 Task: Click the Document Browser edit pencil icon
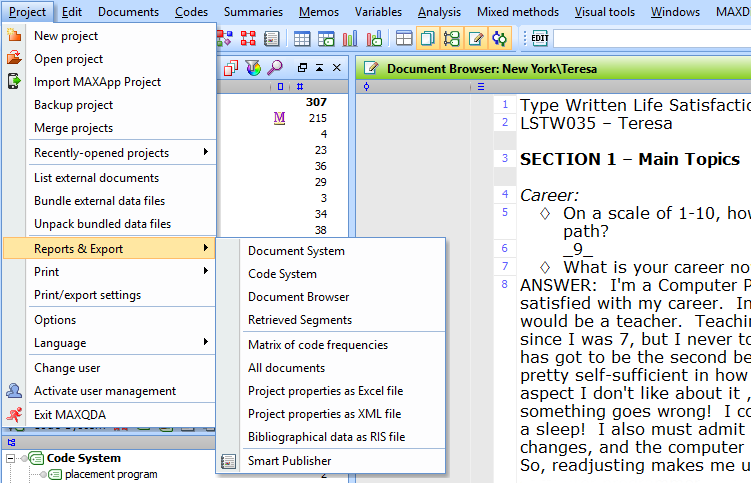pyautogui.click(x=371, y=68)
